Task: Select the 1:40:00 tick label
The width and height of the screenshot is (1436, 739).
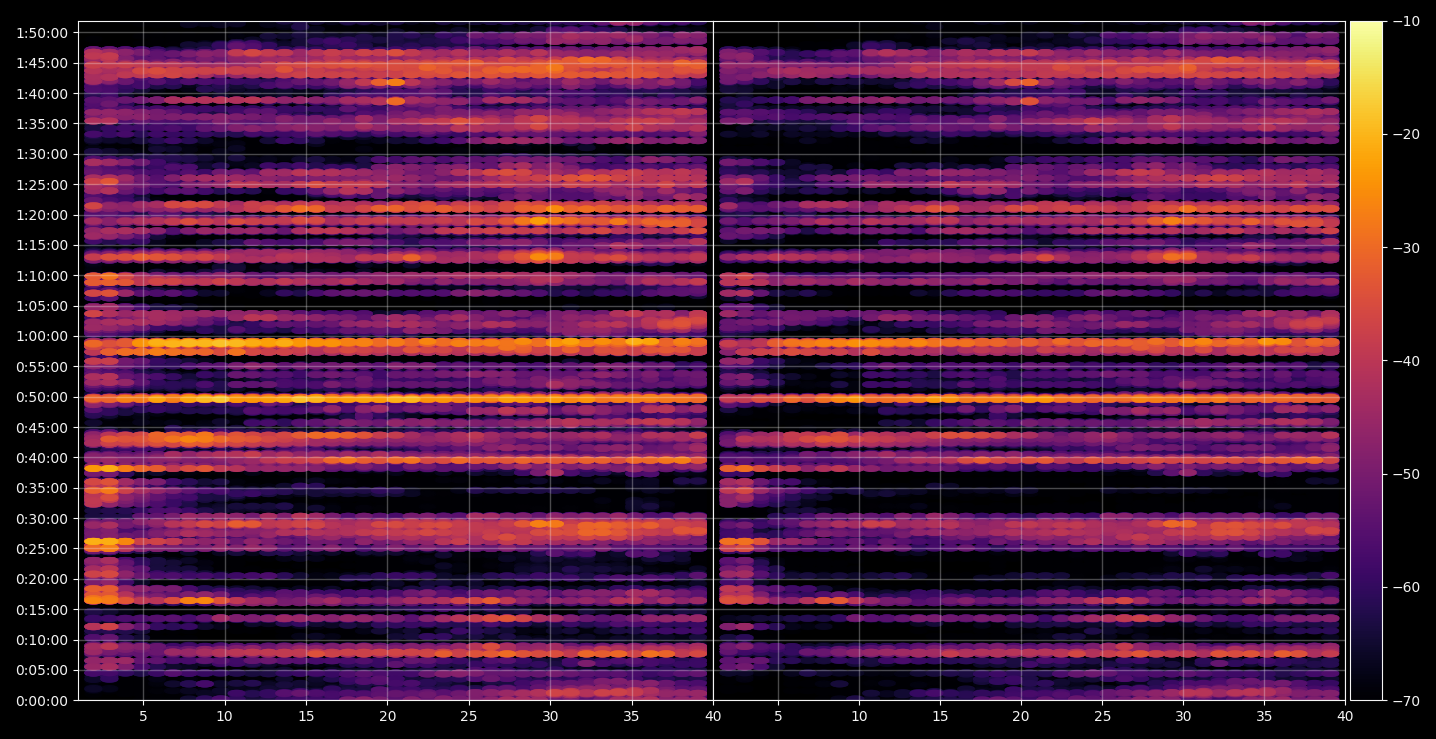Action: pos(42,93)
